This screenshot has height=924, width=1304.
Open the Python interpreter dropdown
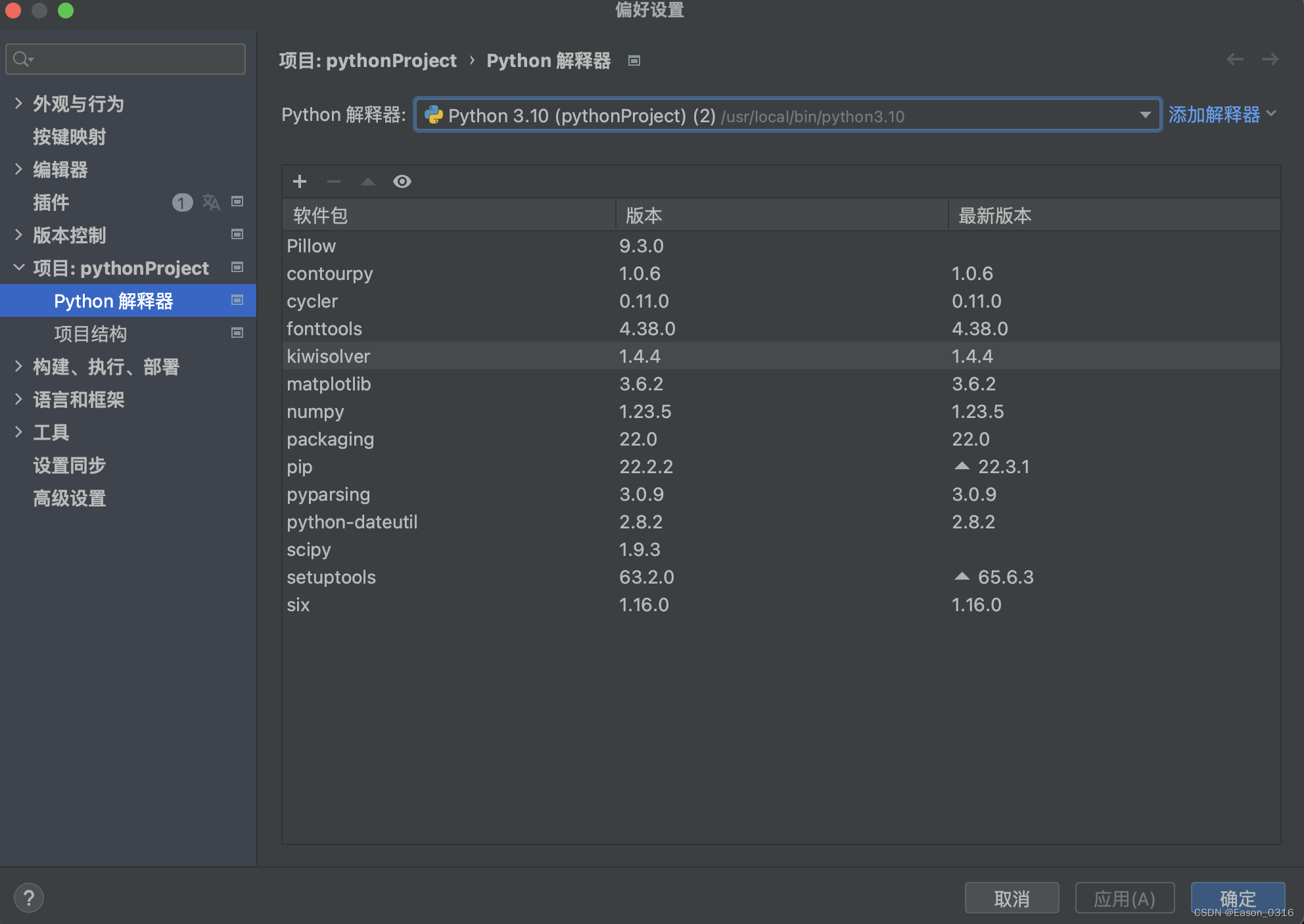pyautogui.click(x=787, y=115)
